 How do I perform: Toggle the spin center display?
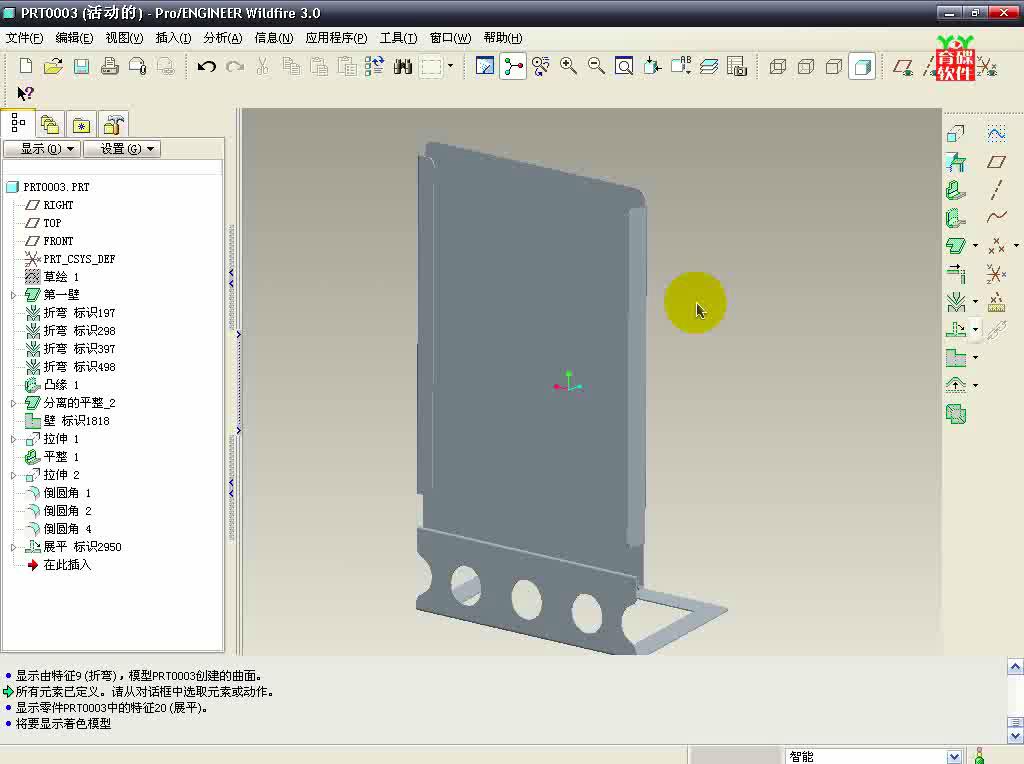click(x=513, y=66)
